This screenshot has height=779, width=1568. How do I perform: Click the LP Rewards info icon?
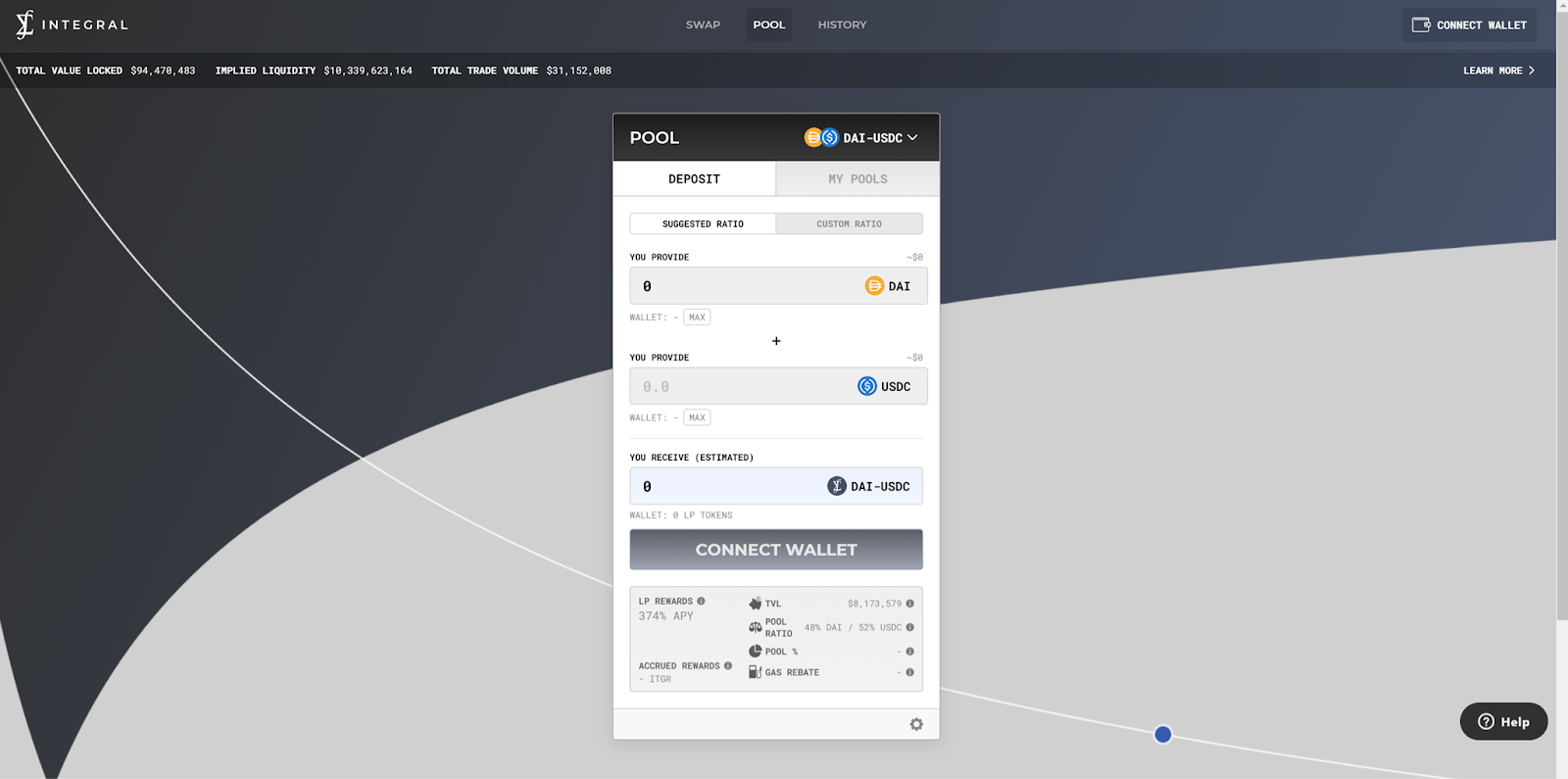(701, 601)
